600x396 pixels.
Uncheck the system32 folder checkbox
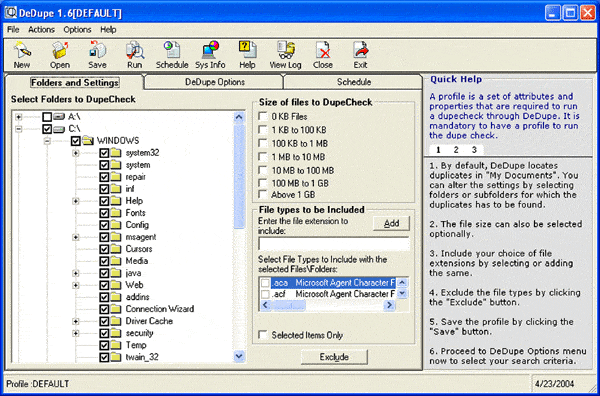pos(104,153)
